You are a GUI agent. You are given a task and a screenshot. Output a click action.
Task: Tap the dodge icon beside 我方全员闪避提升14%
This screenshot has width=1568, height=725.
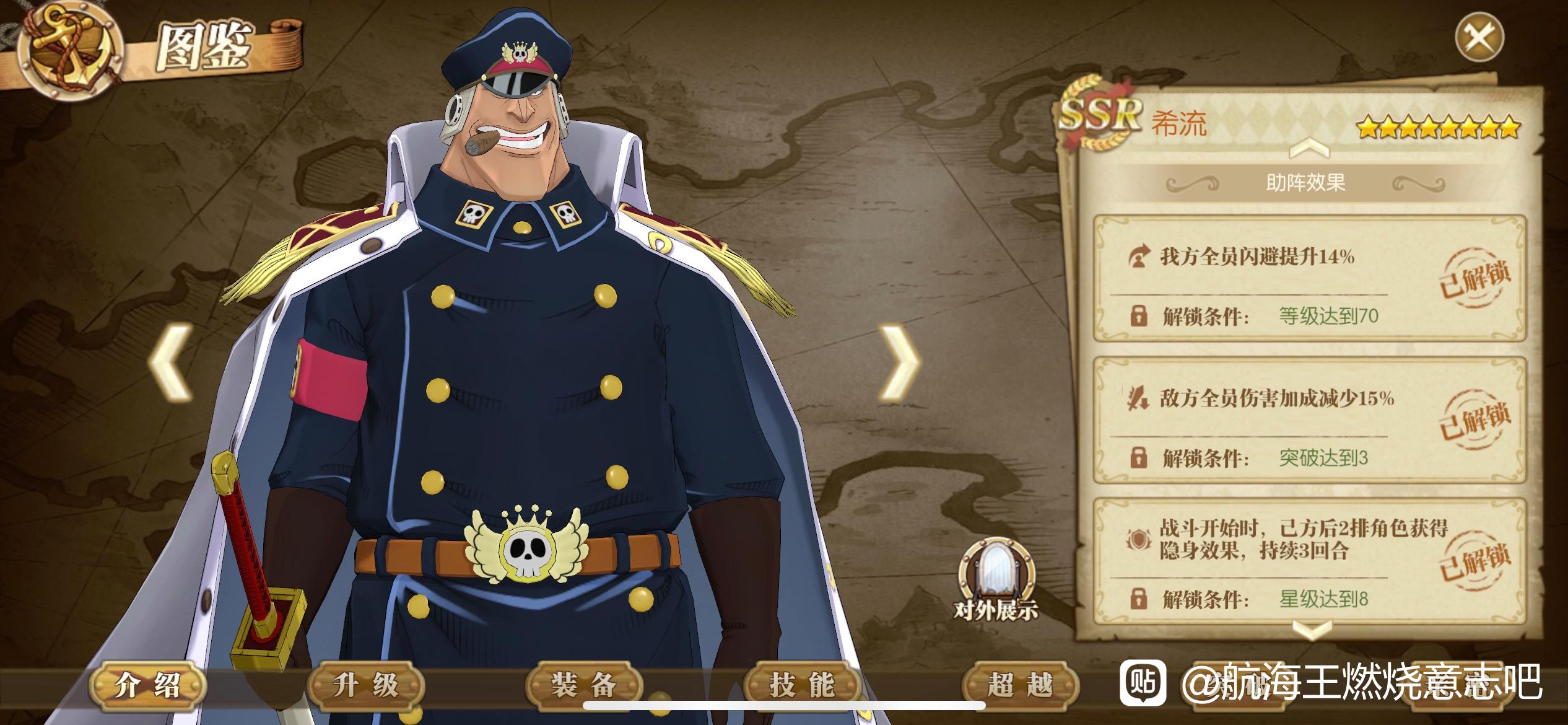tap(1138, 257)
